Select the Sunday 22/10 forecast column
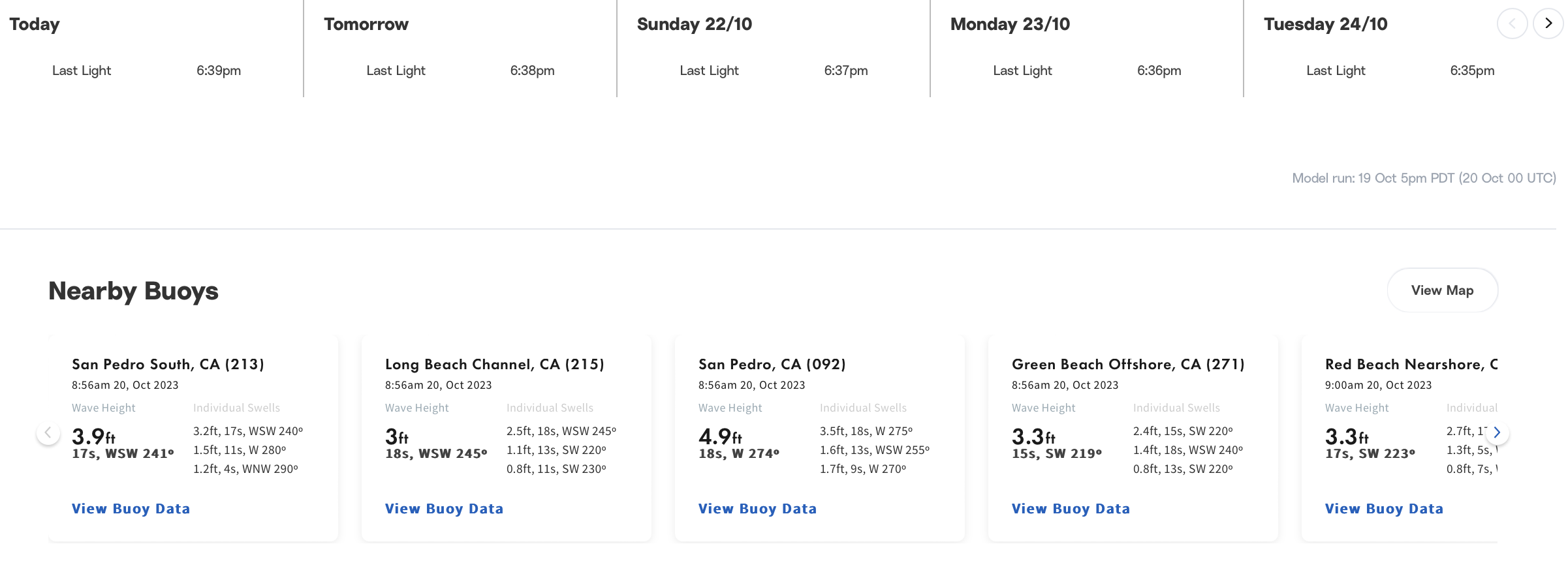Image resolution: width=1568 pixels, height=561 pixels. 694,24
